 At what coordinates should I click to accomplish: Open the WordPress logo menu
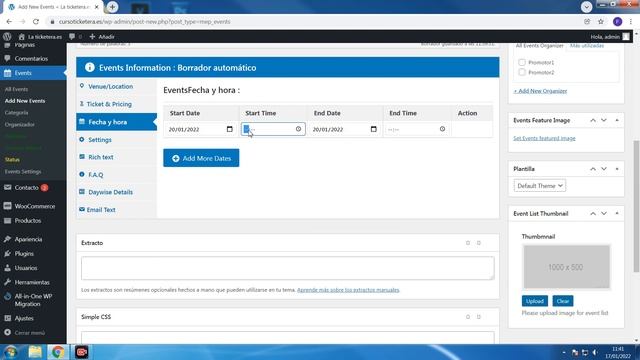point(7,37)
